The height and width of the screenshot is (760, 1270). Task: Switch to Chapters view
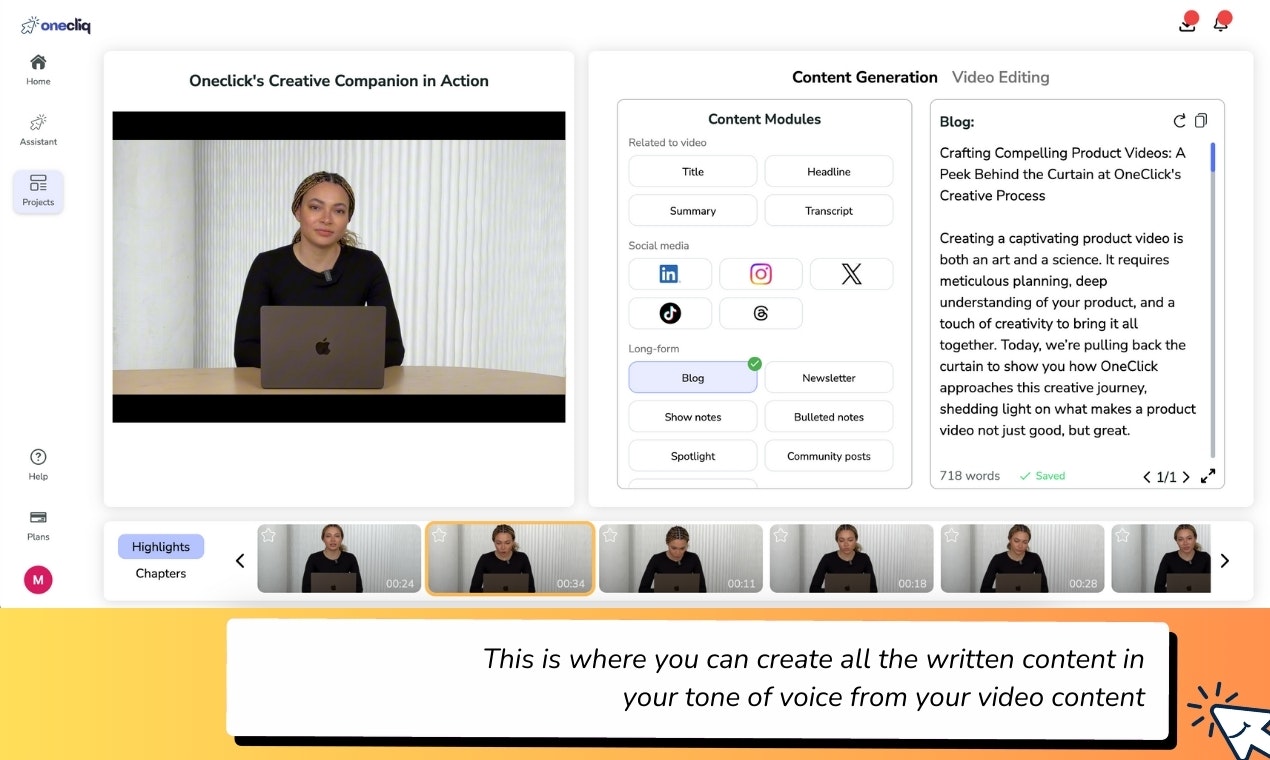click(161, 574)
